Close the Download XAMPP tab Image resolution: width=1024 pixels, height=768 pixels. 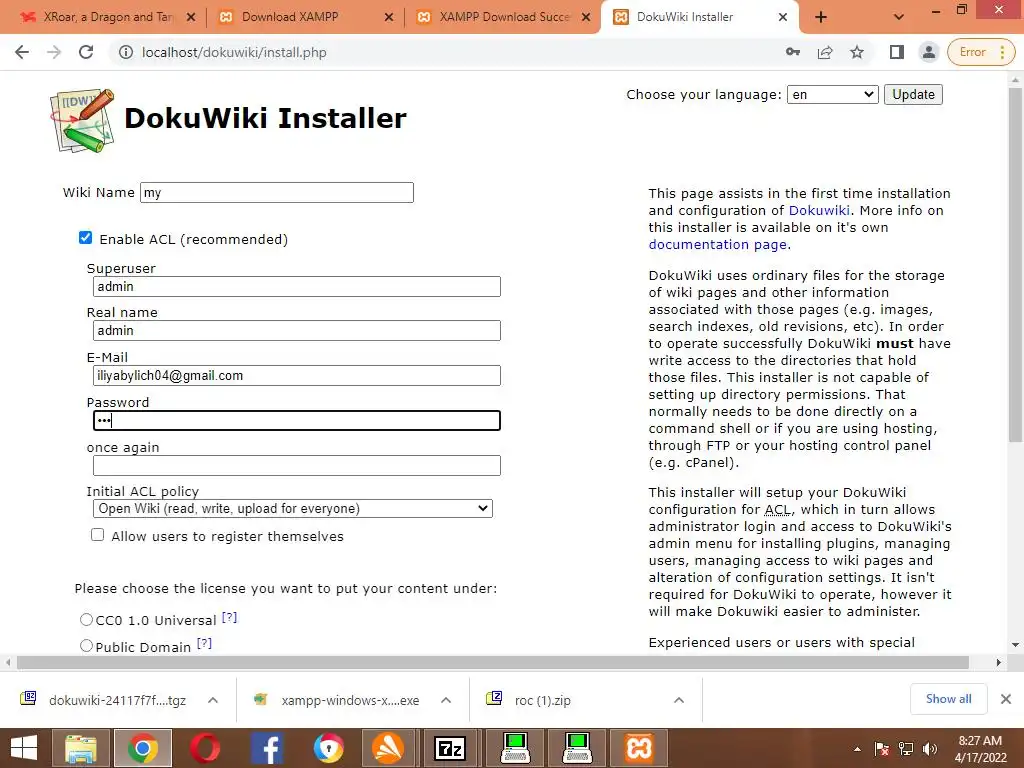coord(389,17)
